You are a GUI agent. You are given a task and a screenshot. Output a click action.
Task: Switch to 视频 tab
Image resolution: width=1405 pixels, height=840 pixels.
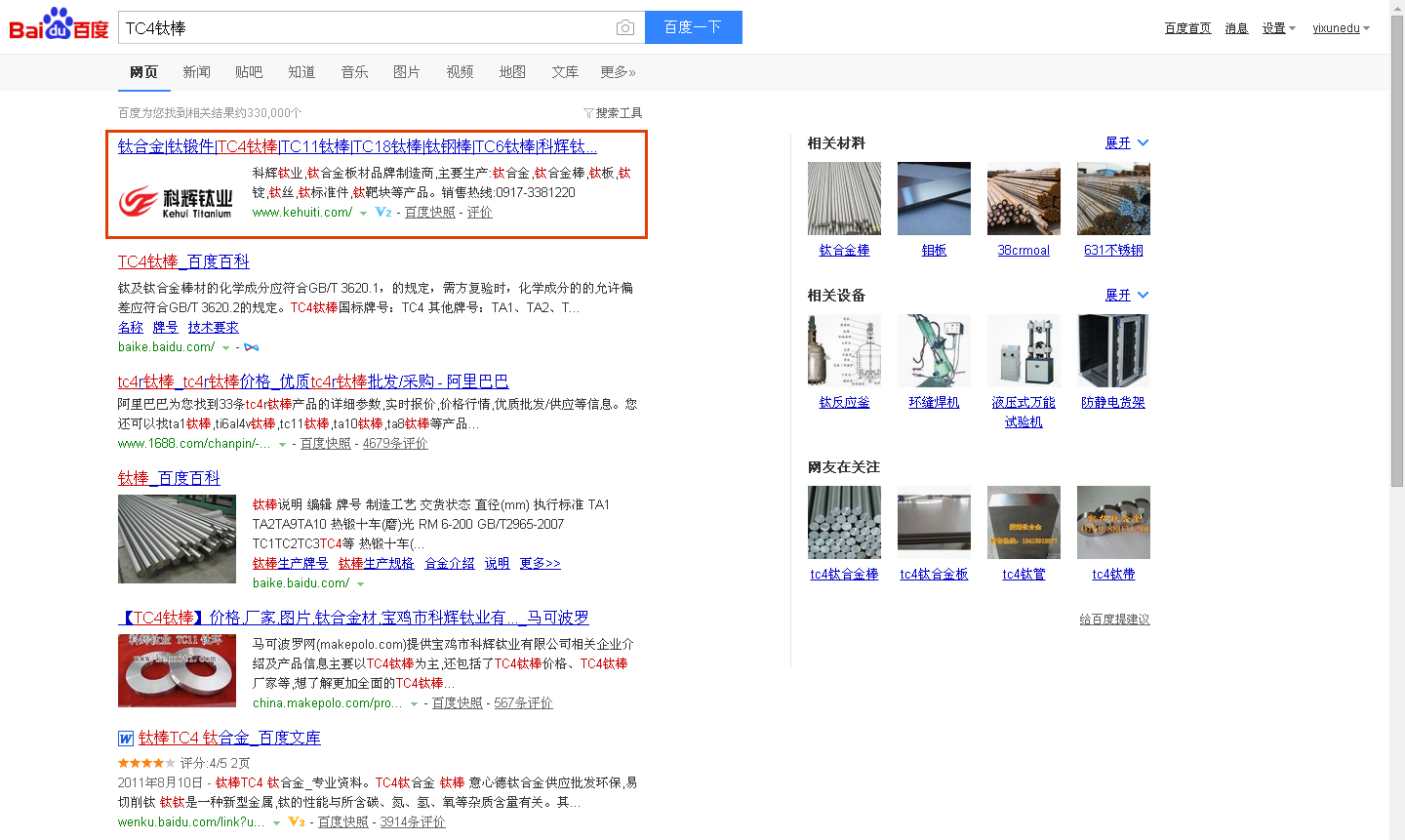460,72
